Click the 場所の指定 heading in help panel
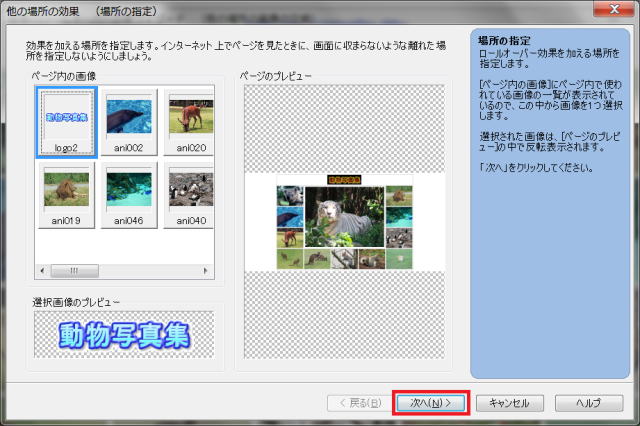 504,41
